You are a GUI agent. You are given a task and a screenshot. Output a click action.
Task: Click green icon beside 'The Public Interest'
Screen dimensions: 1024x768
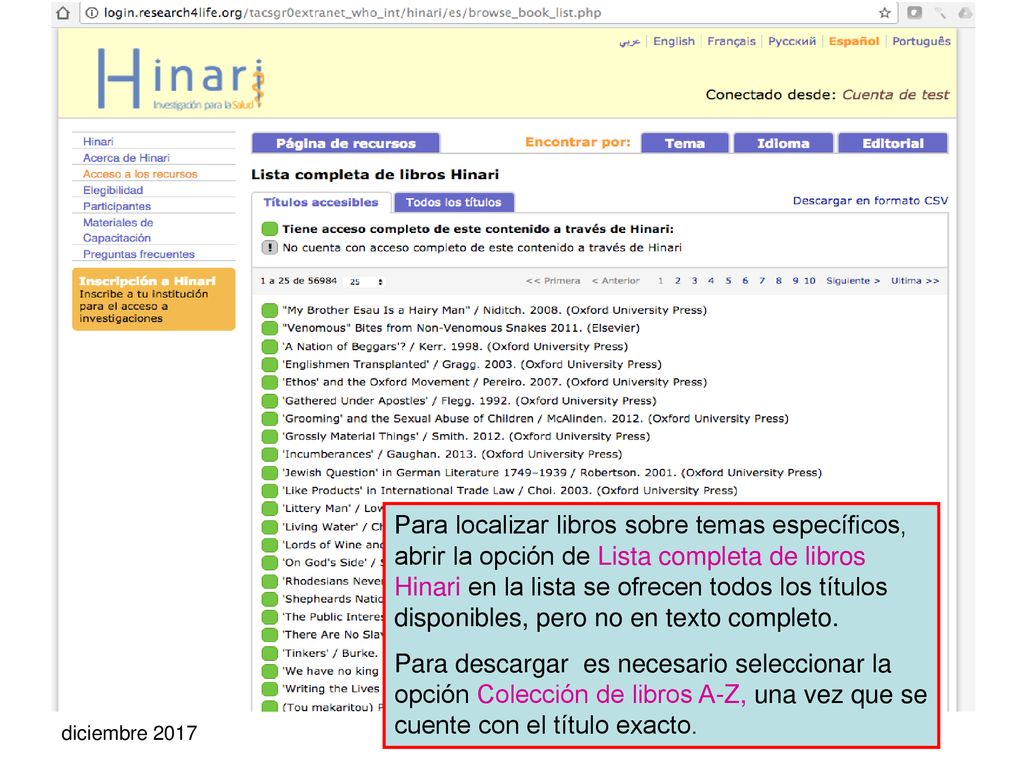point(269,617)
